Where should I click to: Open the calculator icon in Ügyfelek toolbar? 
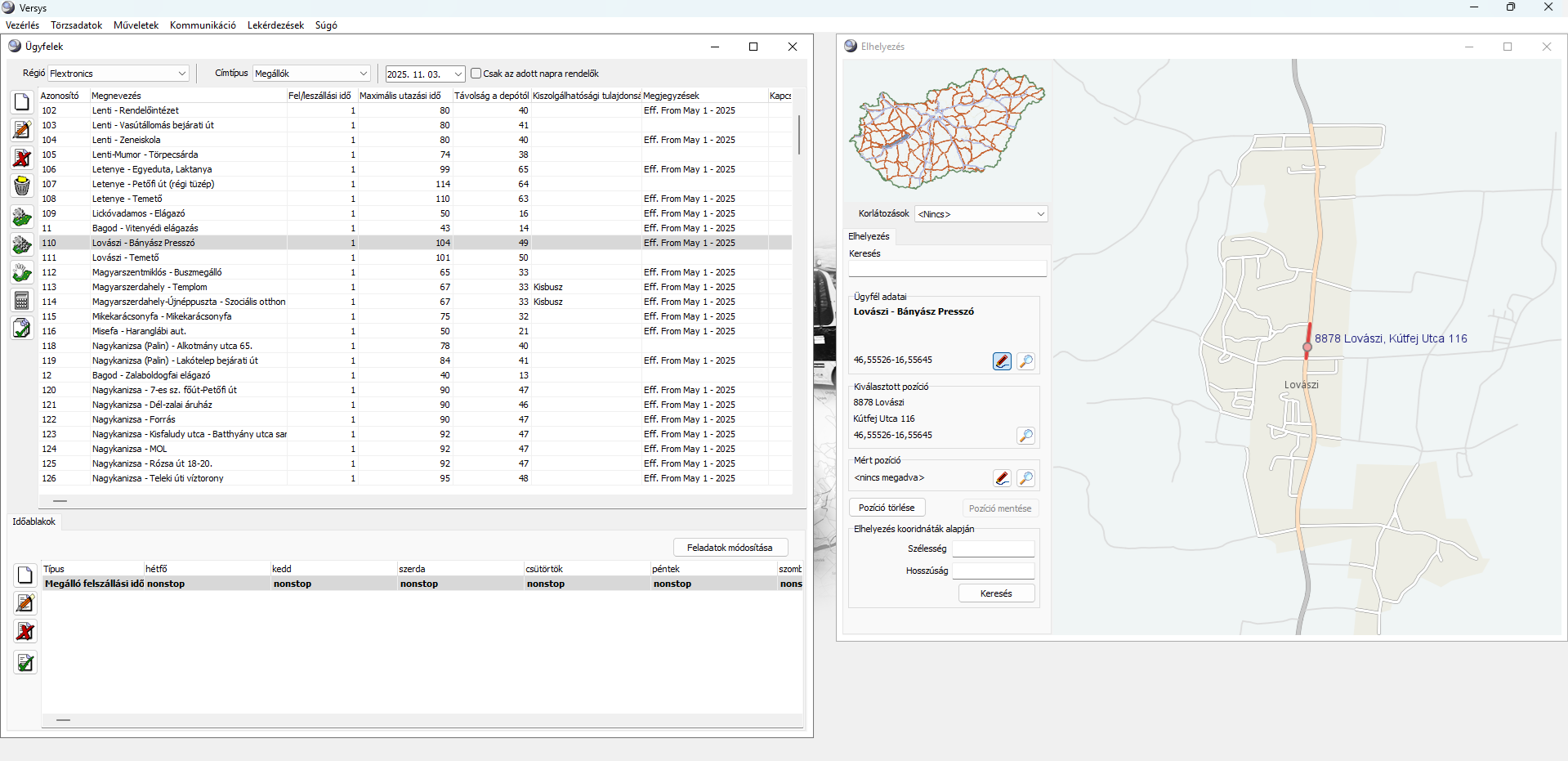pyautogui.click(x=22, y=301)
